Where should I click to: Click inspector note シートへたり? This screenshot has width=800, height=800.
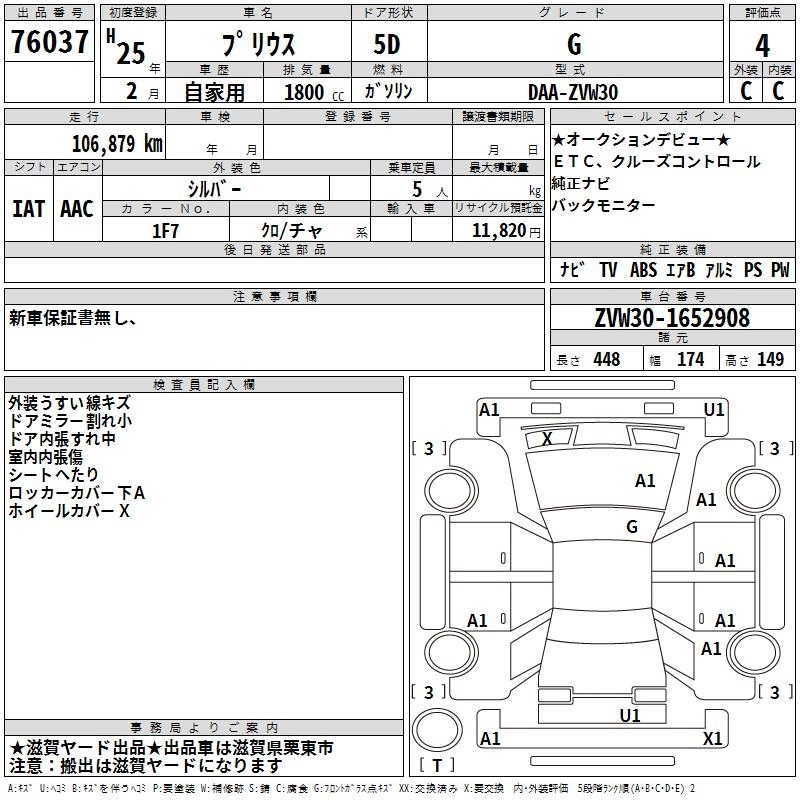click(53, 474)
